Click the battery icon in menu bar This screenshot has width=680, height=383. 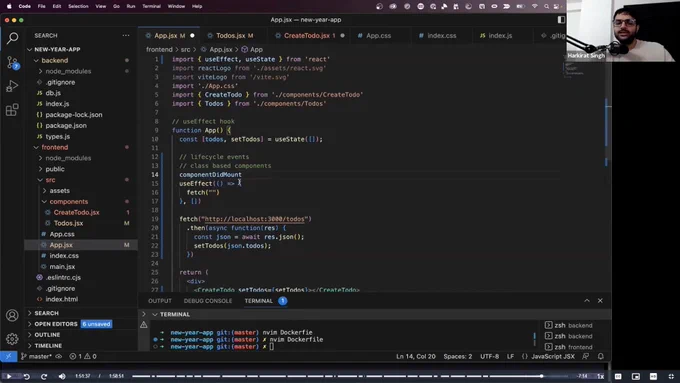click(521, 7)
